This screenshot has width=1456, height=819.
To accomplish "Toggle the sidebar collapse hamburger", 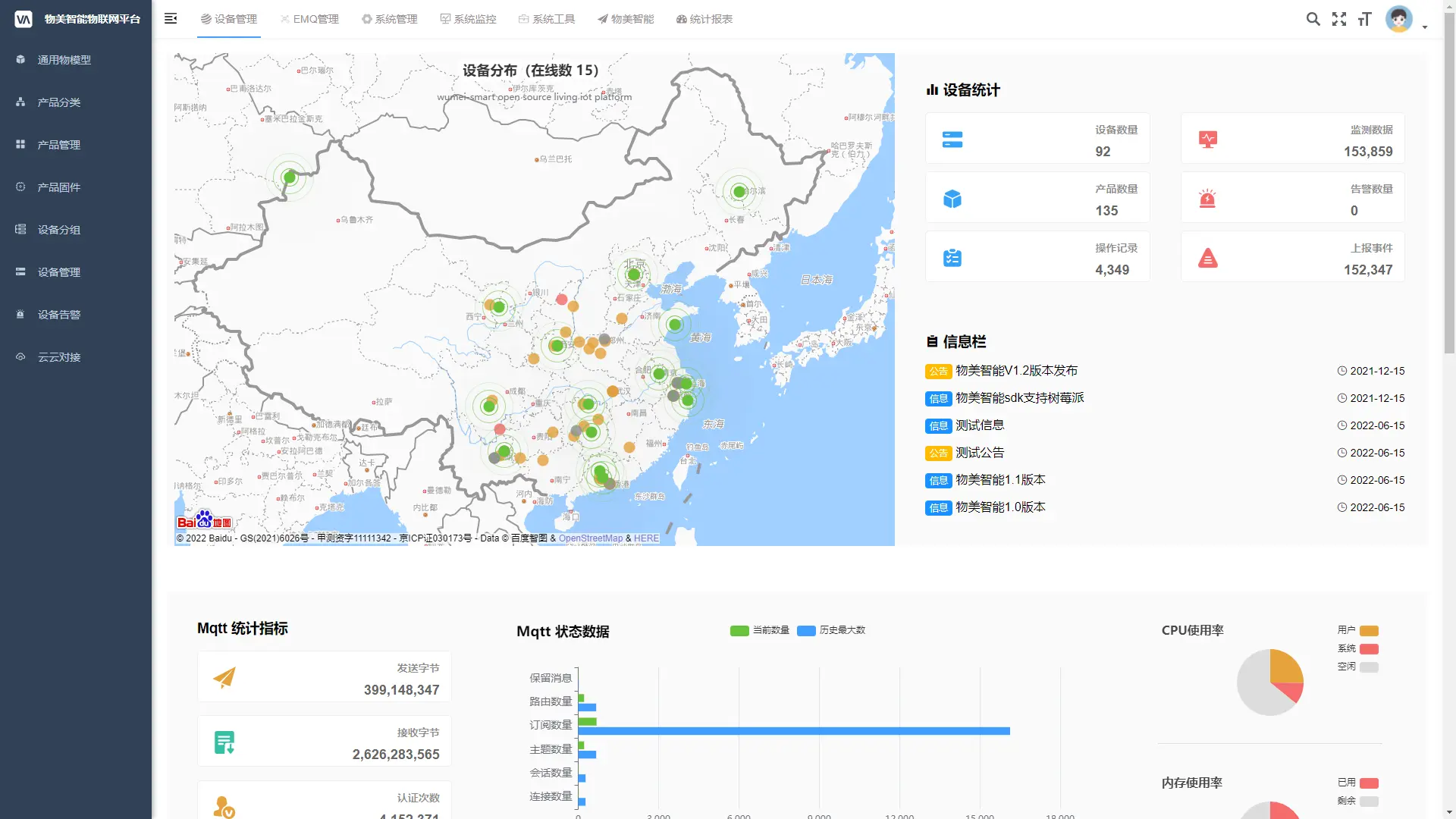I will point(171,19).
